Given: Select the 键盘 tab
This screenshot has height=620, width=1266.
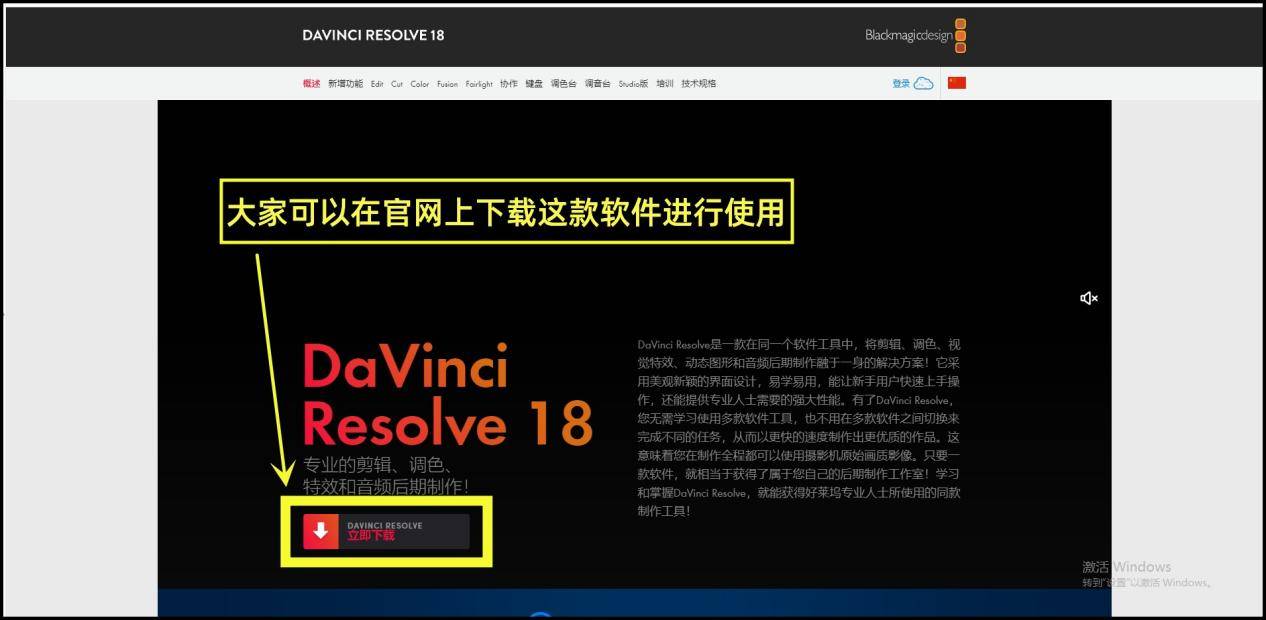Looking at the screenshot, I should (x=534, y=84).
